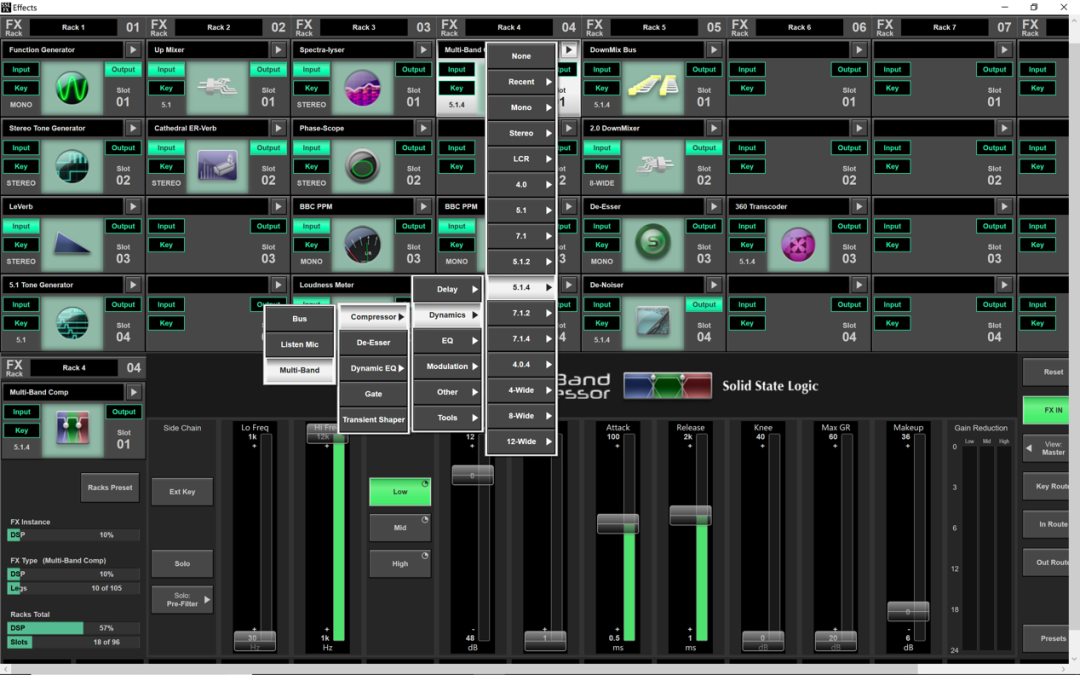Open DownMix Bus plugin selector arrow
1080x675 pixels.
[x=714, y=50]
